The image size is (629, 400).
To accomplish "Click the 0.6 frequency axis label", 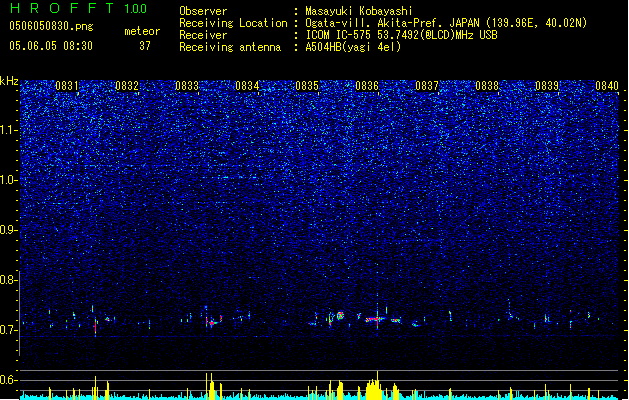I will pos(8,380).
